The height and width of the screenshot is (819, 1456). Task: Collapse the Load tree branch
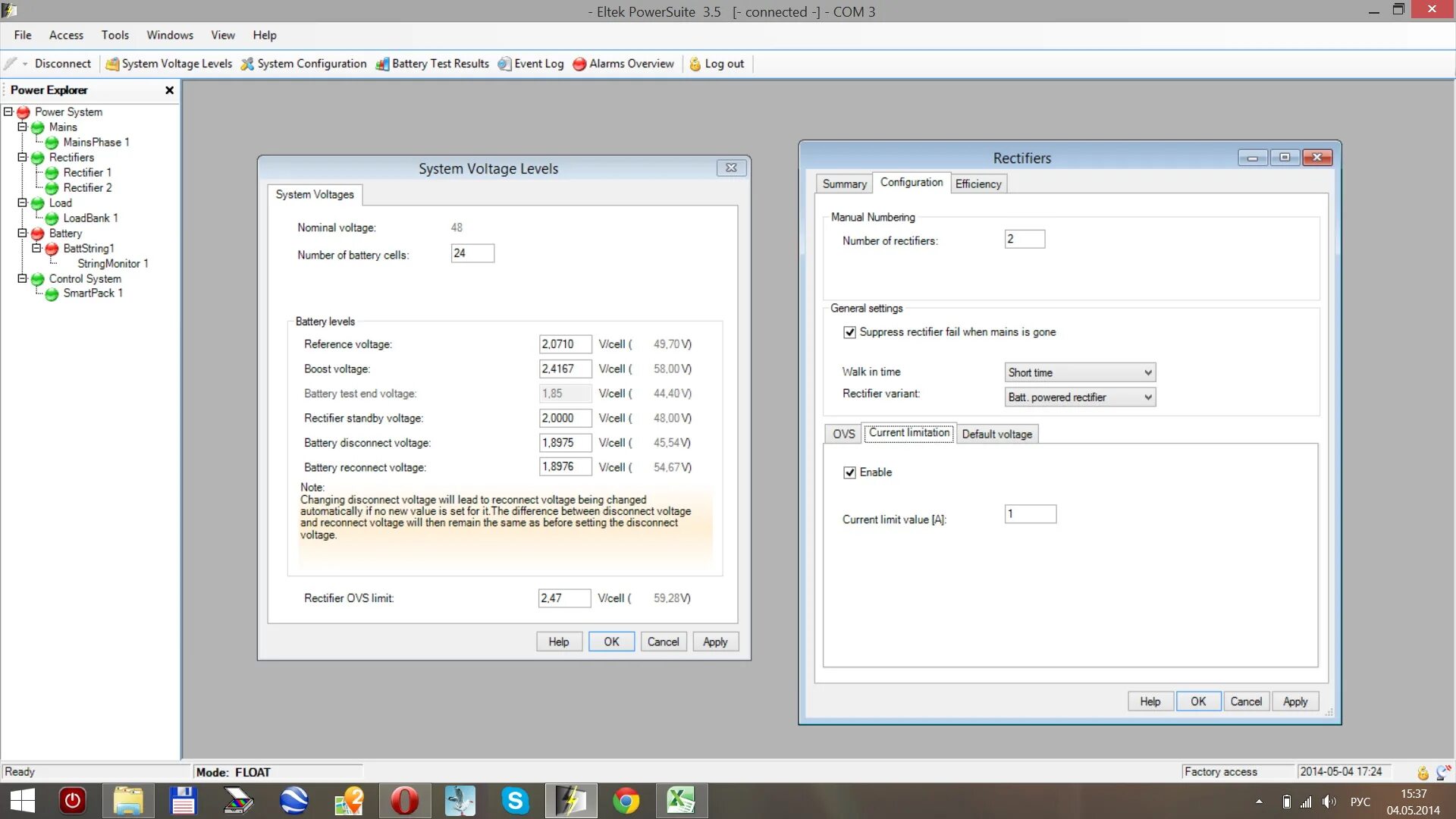coord(22,202)
